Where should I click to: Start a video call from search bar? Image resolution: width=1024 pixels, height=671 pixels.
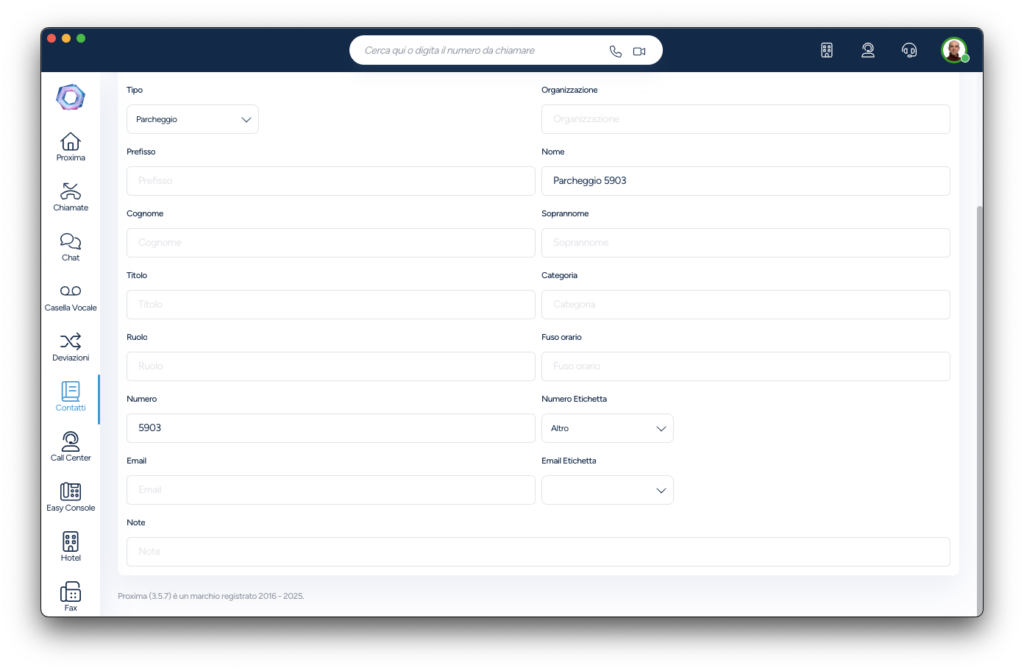(639, 51)
